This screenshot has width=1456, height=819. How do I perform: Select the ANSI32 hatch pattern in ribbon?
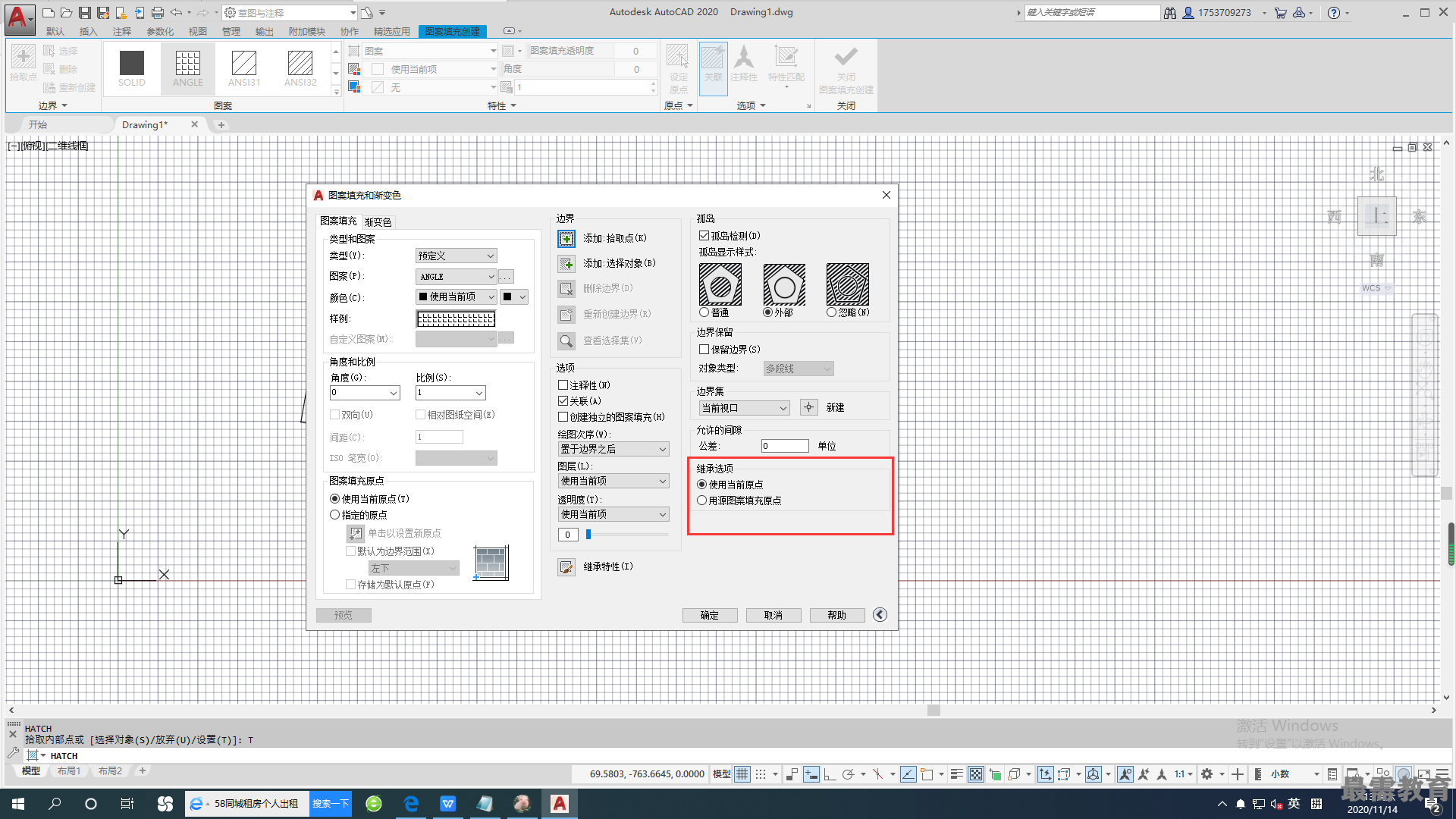pos(300,68)
